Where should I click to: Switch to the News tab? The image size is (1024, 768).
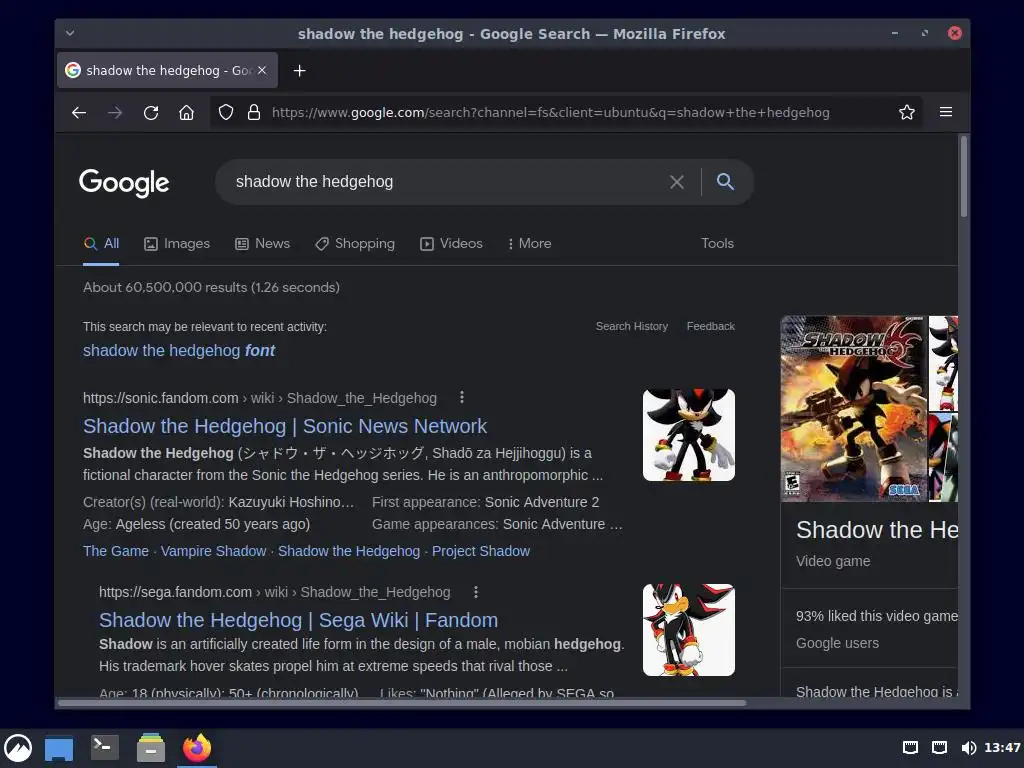[x=263, y=244]
